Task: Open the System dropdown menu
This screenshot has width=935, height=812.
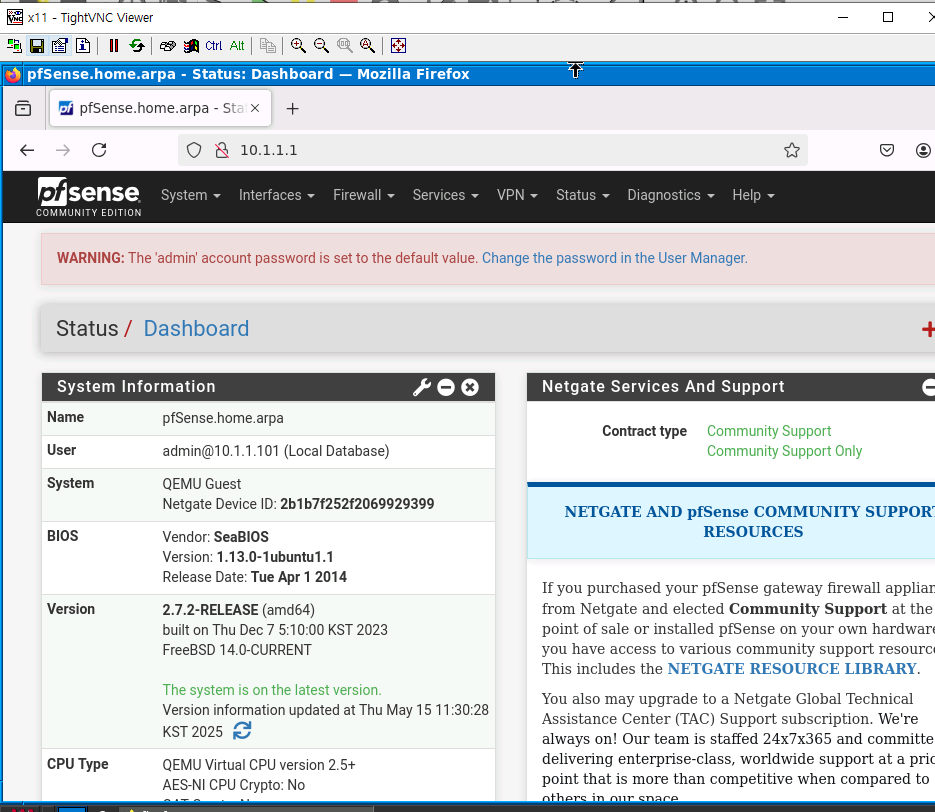Action: click(191, 195)
